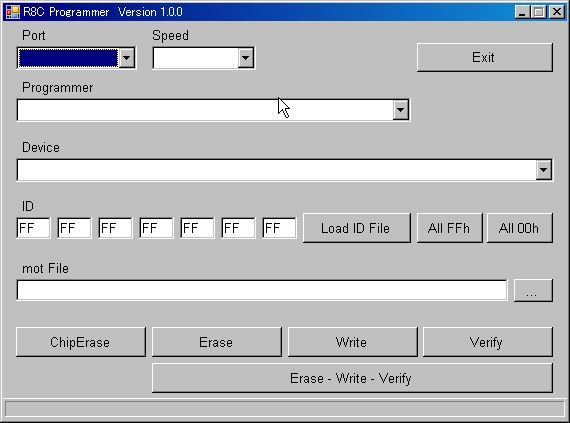Click the Verify button
The width and height of the screenshot is (570, 423).
(x=488, y=342)
